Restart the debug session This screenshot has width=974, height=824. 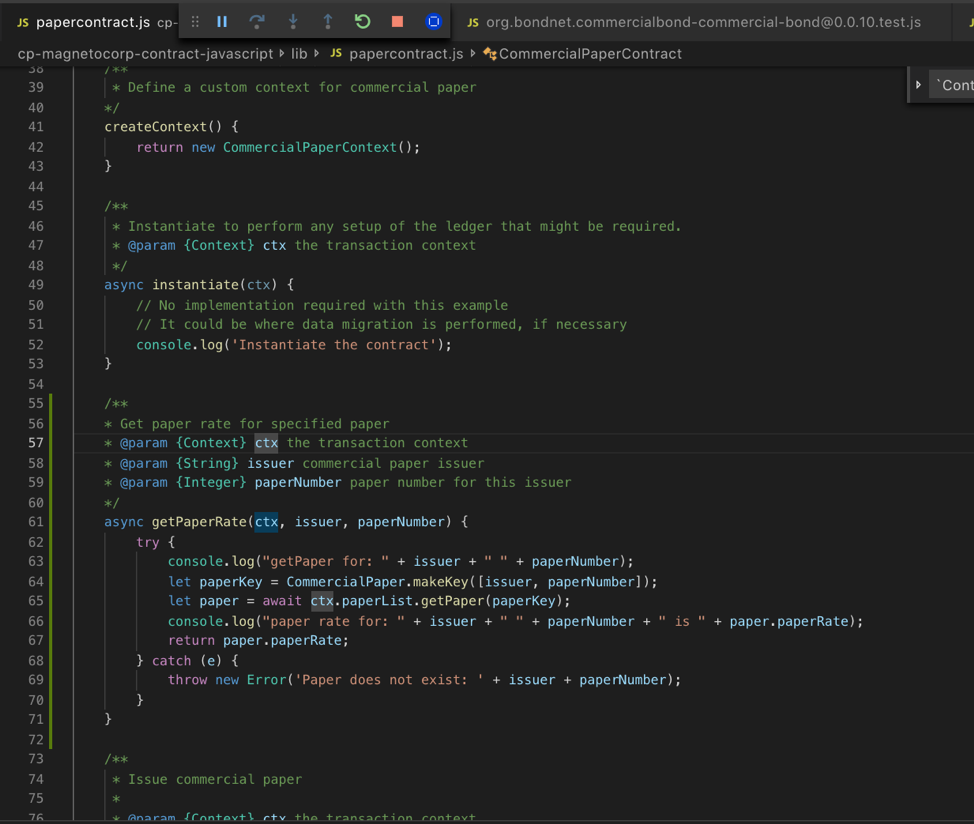[362, 21]
